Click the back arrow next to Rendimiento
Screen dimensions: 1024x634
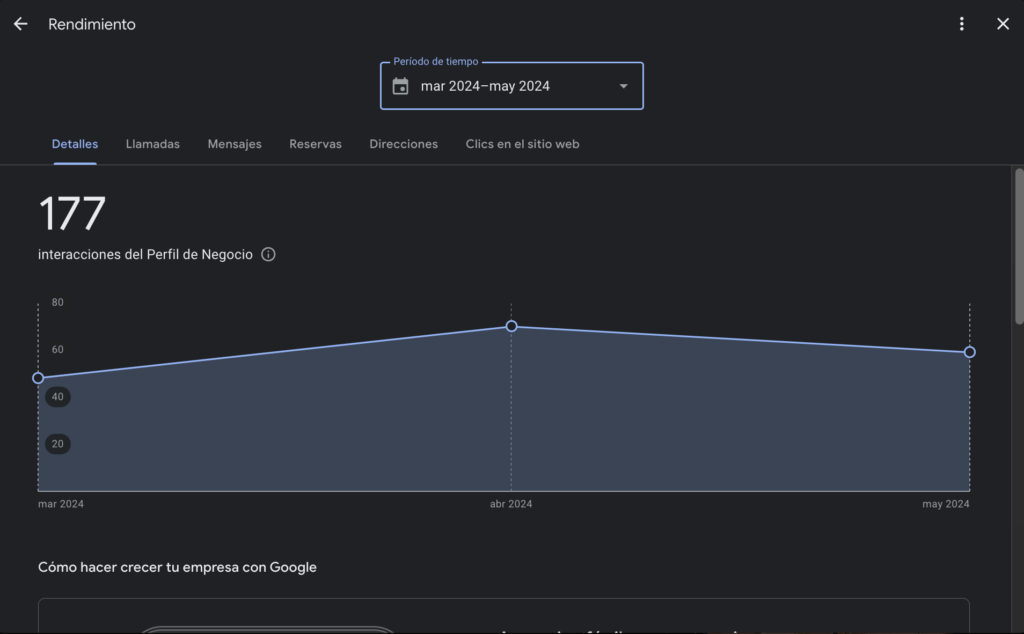coord(20,24)
